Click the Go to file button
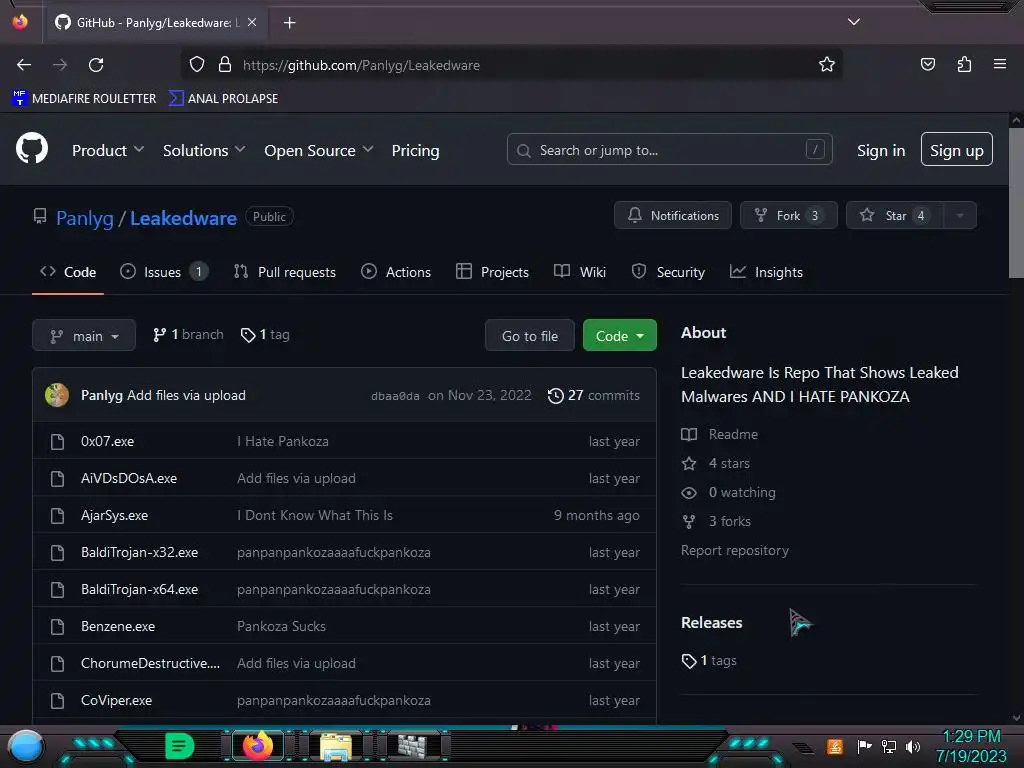The image size is (1024, 768). pyautogui.click(x=530, y=335)
